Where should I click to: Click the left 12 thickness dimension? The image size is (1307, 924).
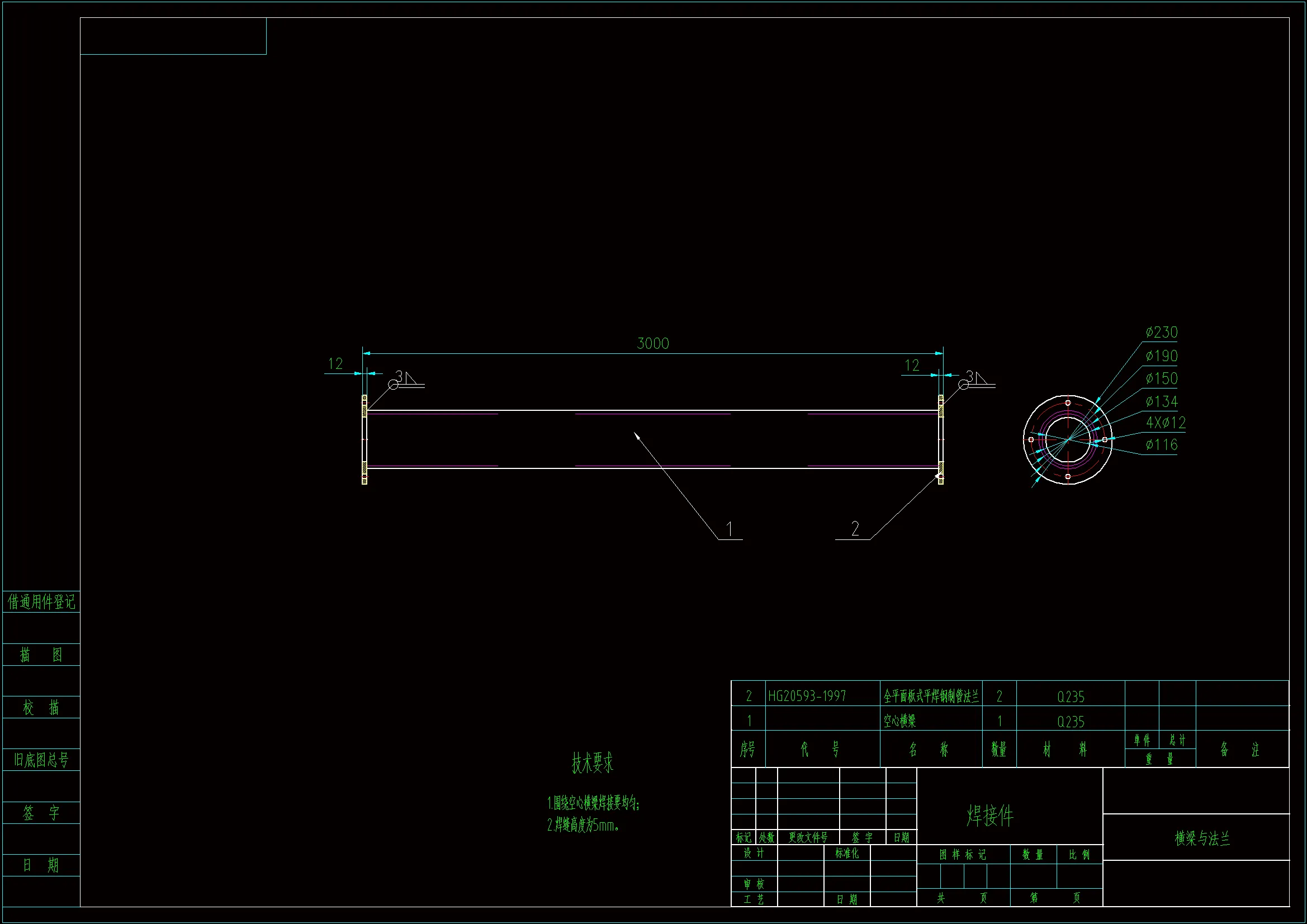point(335,364)
